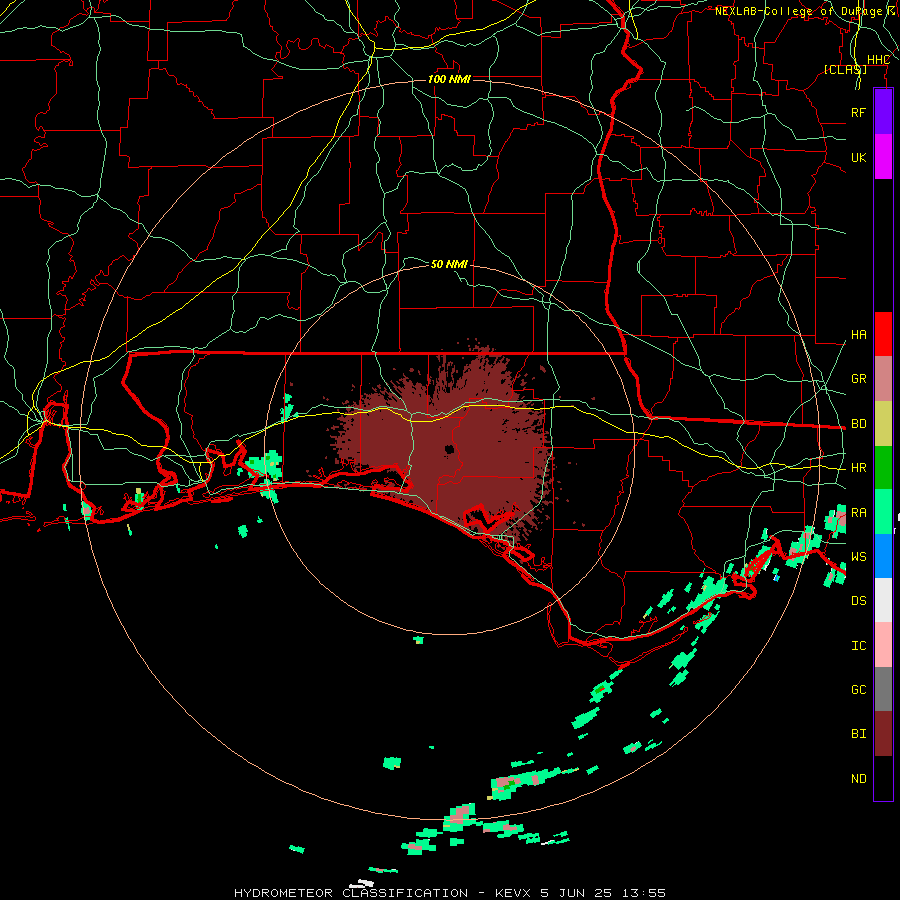Image resolution: width=900 pixels, height=900 pixels.
Task: Click the NEXLAB-College of DuPage credit text
Action: pyautogui.click(x=803, y=11)
